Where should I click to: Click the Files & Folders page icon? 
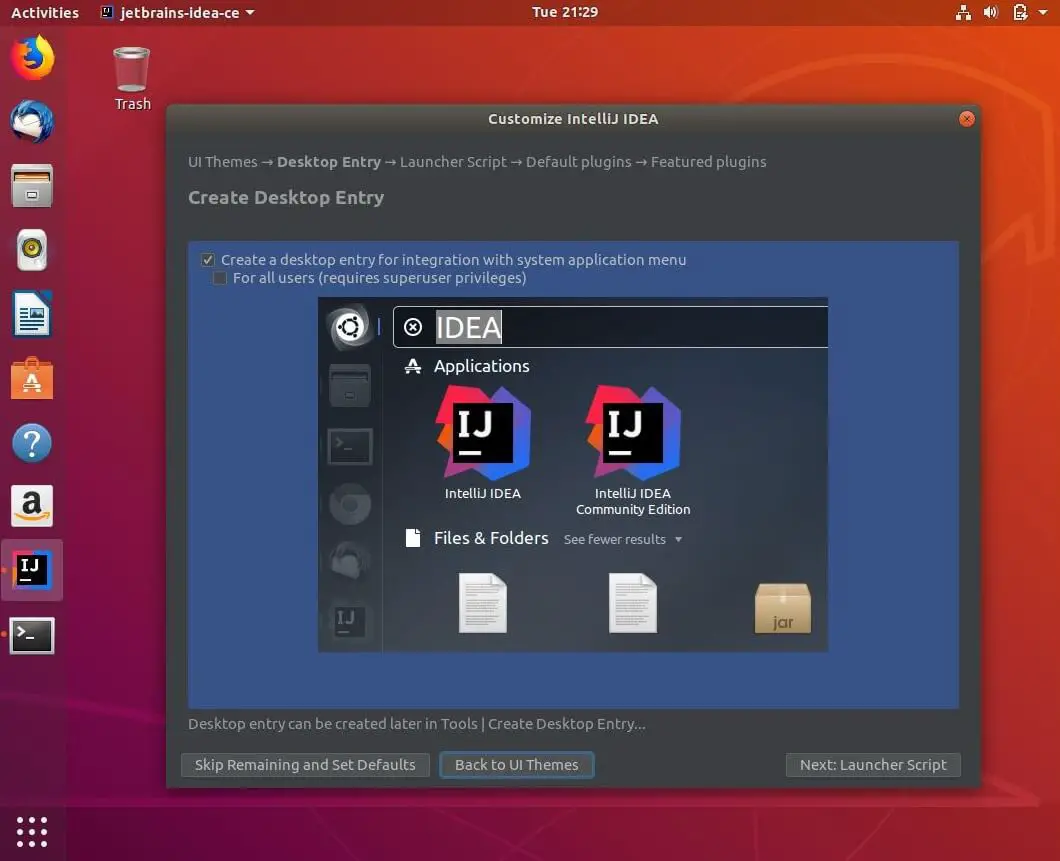point(412,538)
